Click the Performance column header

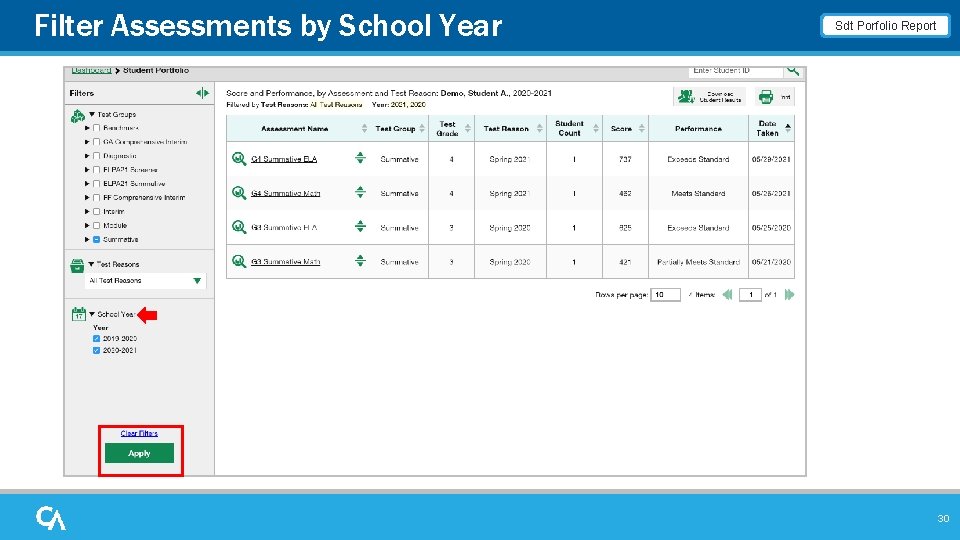pos(698,129)
